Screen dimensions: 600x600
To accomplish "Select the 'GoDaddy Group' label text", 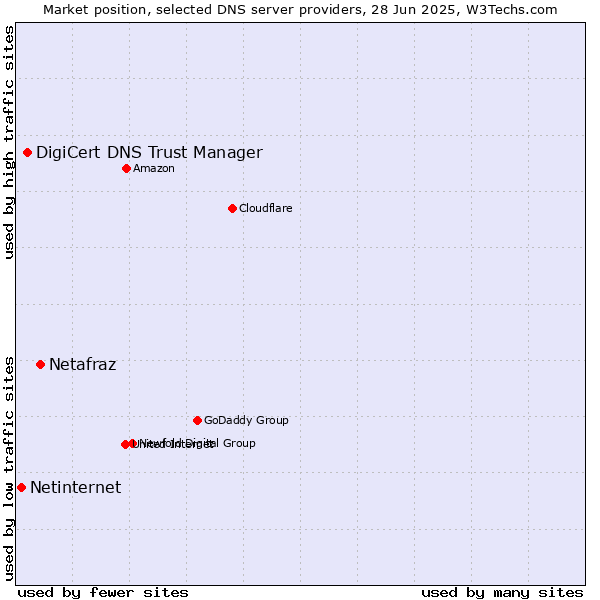I will click(246, 420).
